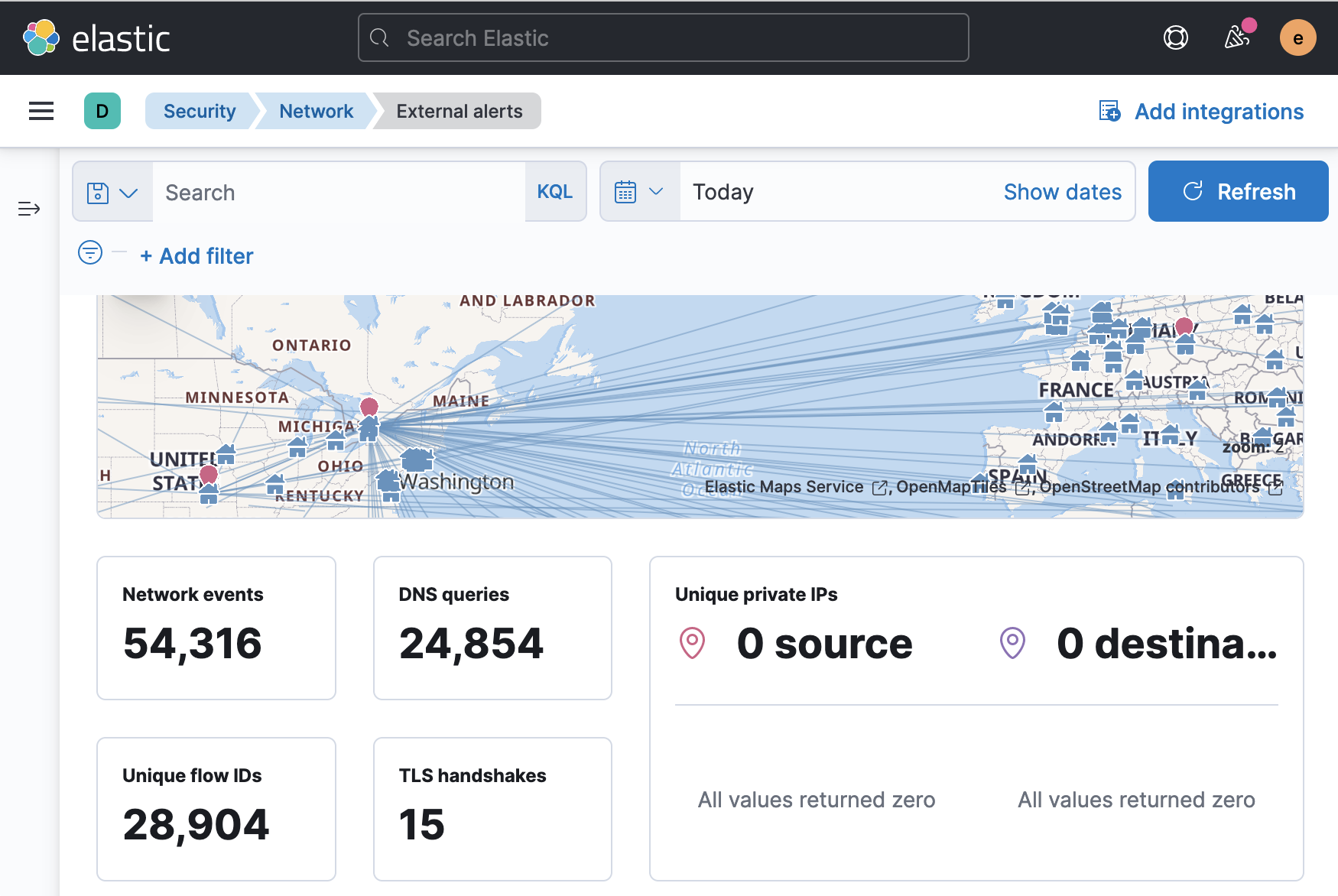Click the '0 destina...' value

pos(1167,643)
